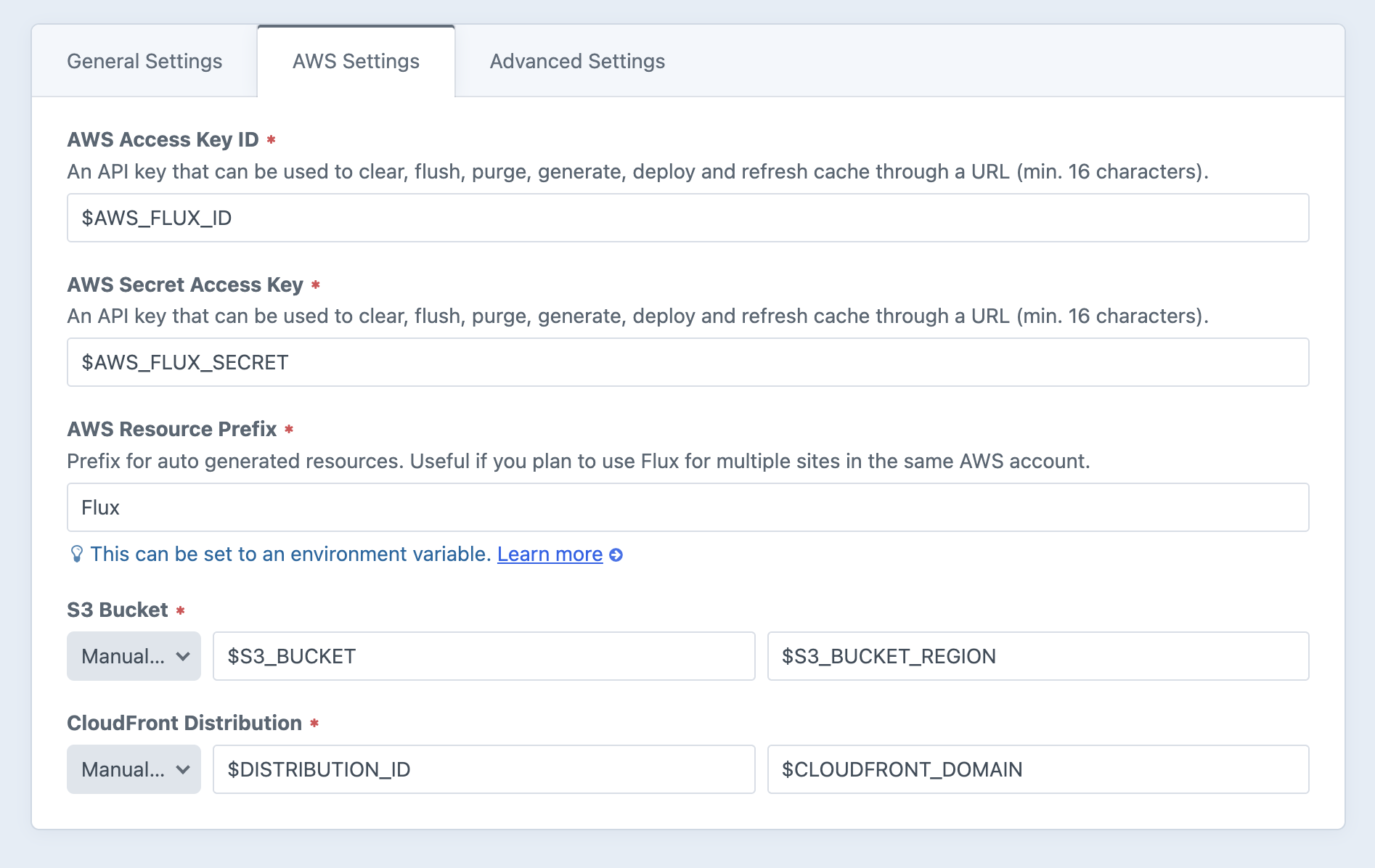The width and height of the screenshot is (1375, 868).
Task: Click the environment variable tip text
Action: coord(289,554)
